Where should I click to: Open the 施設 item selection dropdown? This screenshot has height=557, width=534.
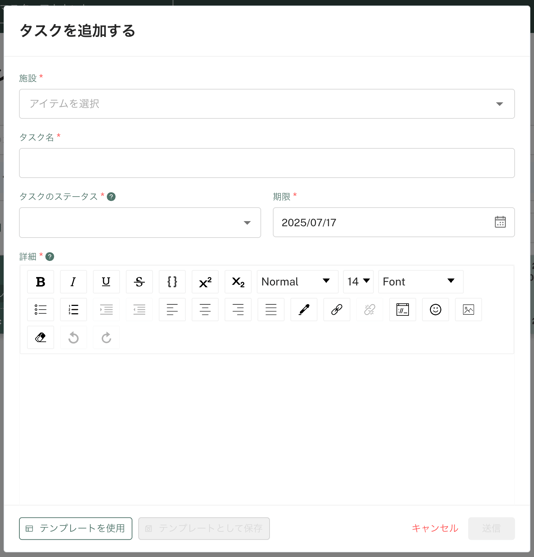tap(267, 104)
